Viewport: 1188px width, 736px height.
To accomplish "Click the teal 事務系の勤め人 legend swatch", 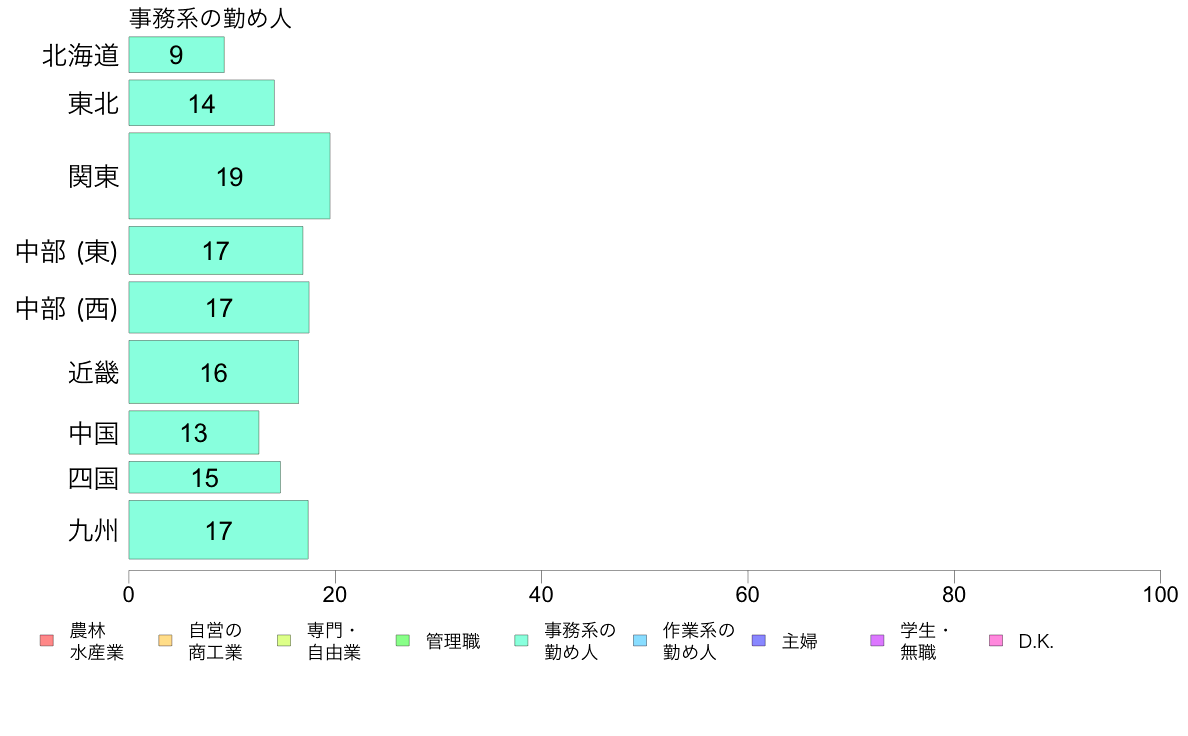I will pos(521,640).
